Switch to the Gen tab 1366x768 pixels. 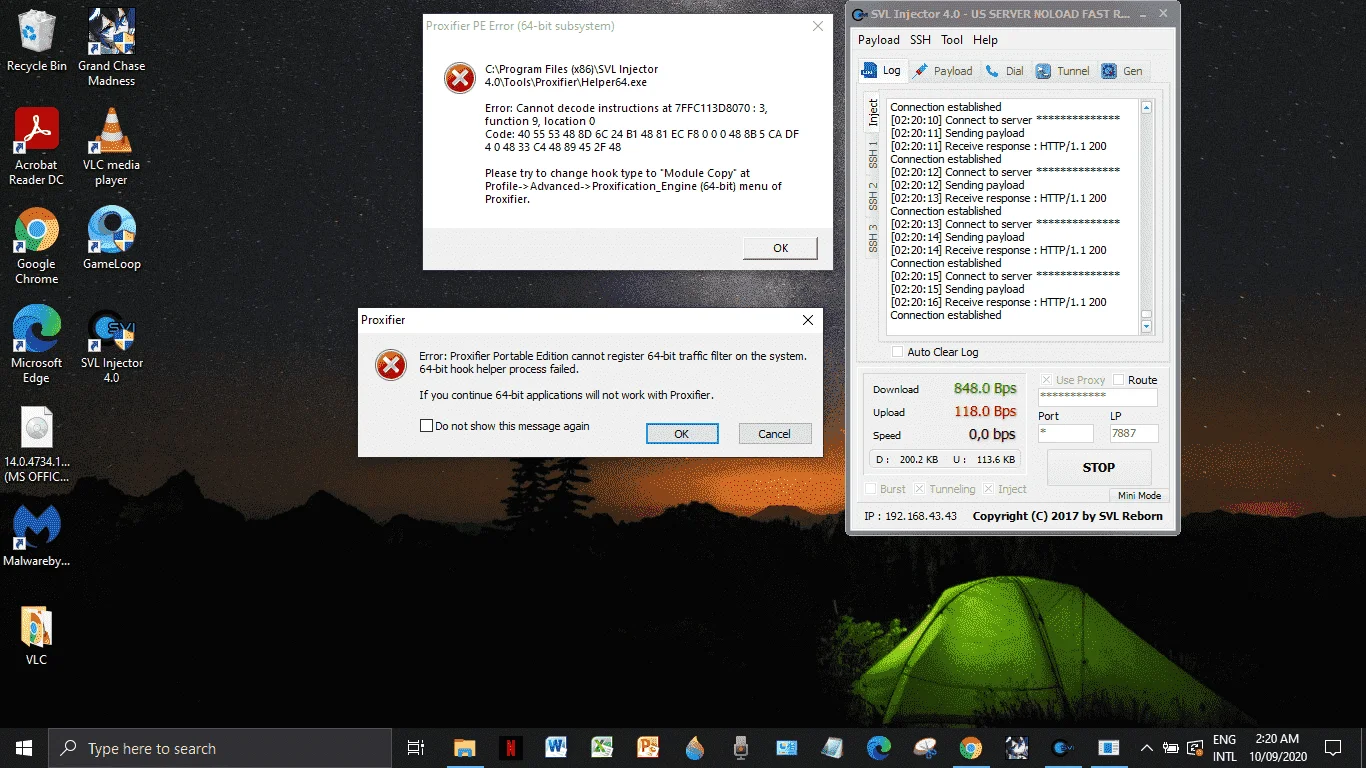click(1123, 71)
